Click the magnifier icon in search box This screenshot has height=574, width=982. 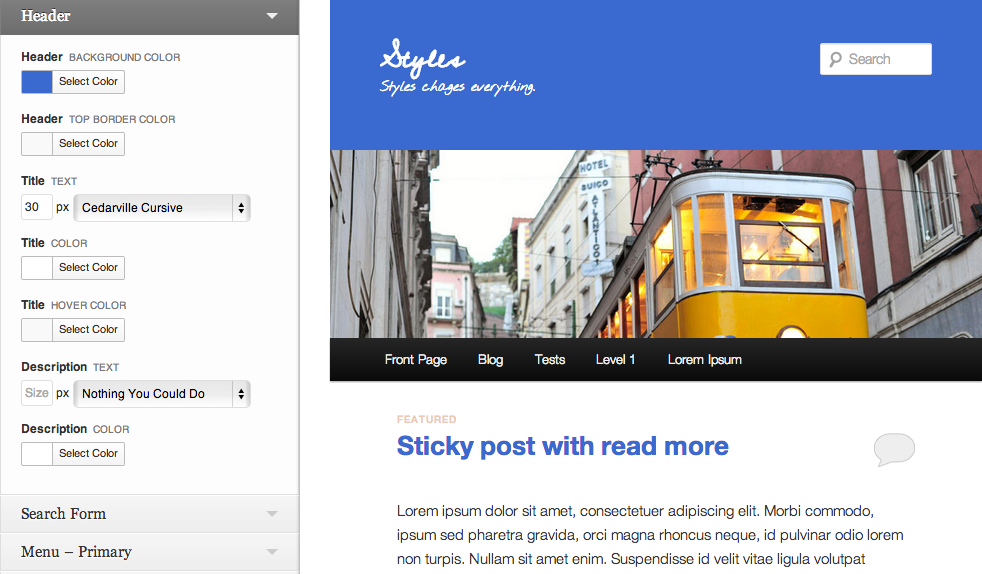click(836, 59)
